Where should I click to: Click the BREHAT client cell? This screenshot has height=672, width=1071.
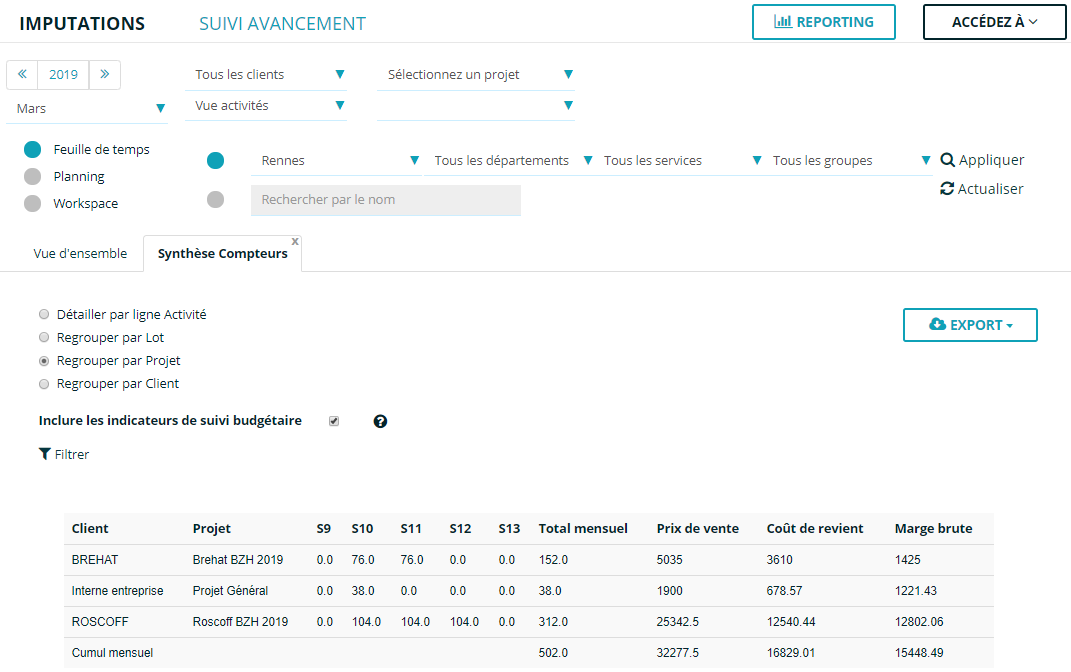click(x=95, y=560)
